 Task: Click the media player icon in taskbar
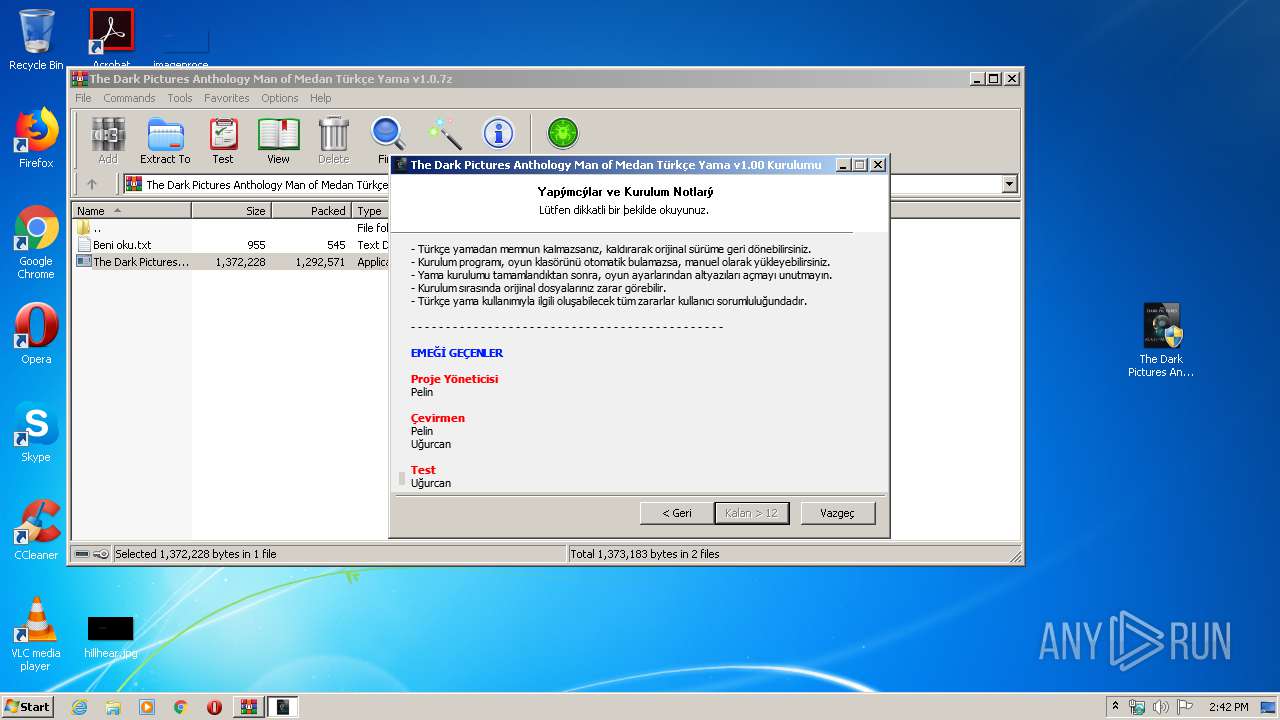coord(147,707)
